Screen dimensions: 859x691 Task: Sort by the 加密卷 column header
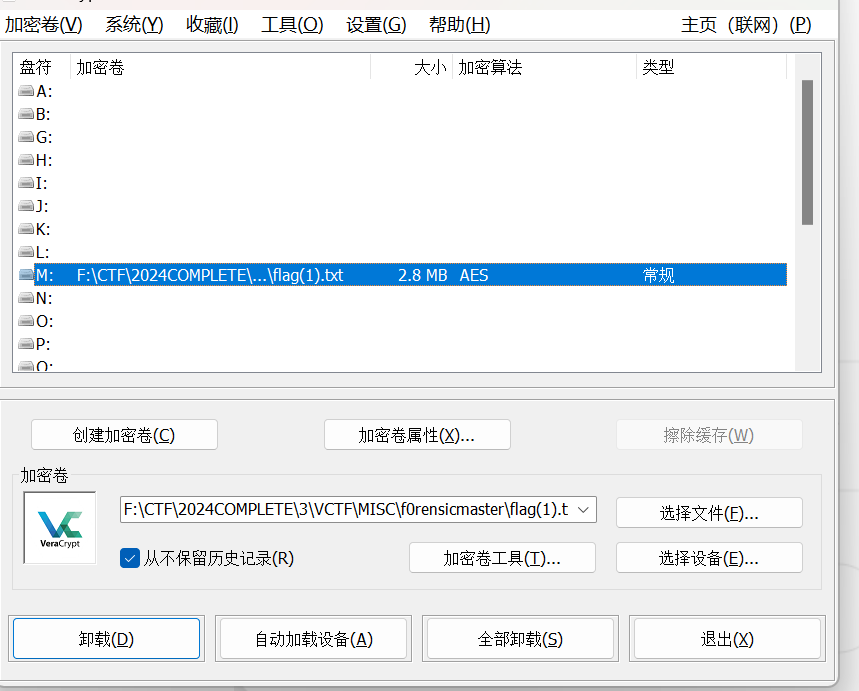coord(221,67)
